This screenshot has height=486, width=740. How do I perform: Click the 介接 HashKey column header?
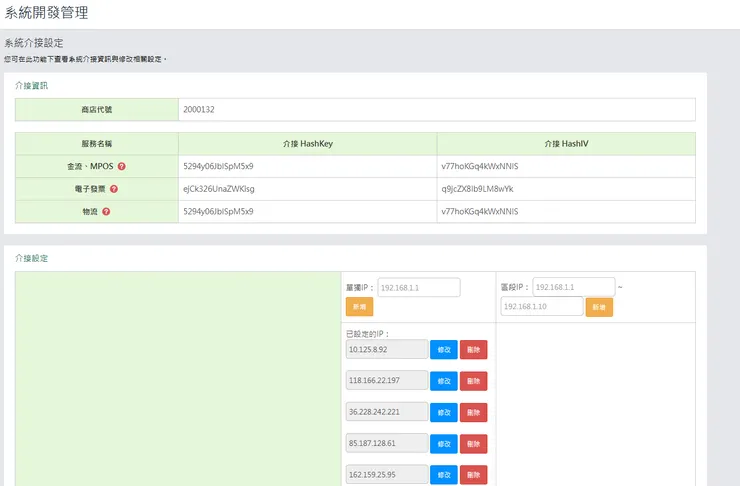308,143
